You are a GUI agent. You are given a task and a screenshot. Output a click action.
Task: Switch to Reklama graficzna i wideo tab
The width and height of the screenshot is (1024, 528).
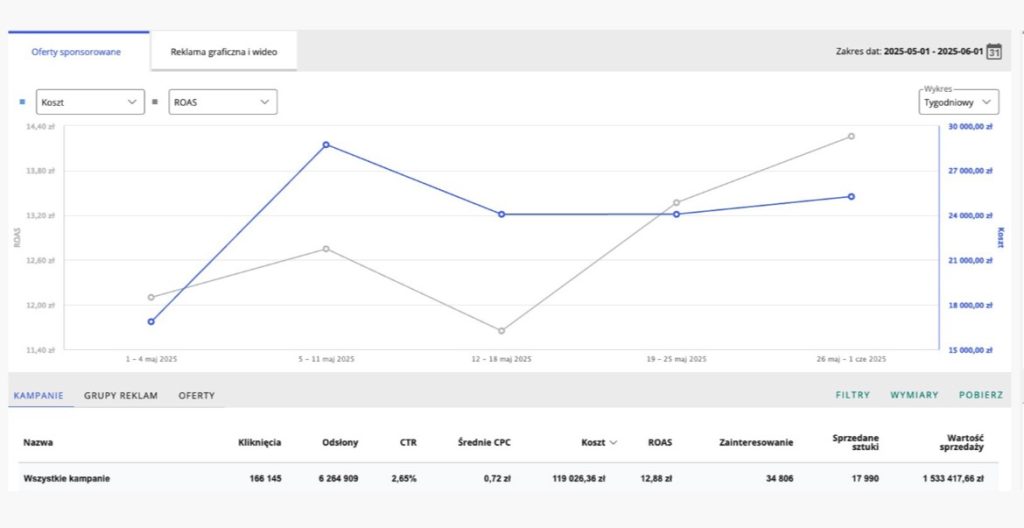point(223,51)
